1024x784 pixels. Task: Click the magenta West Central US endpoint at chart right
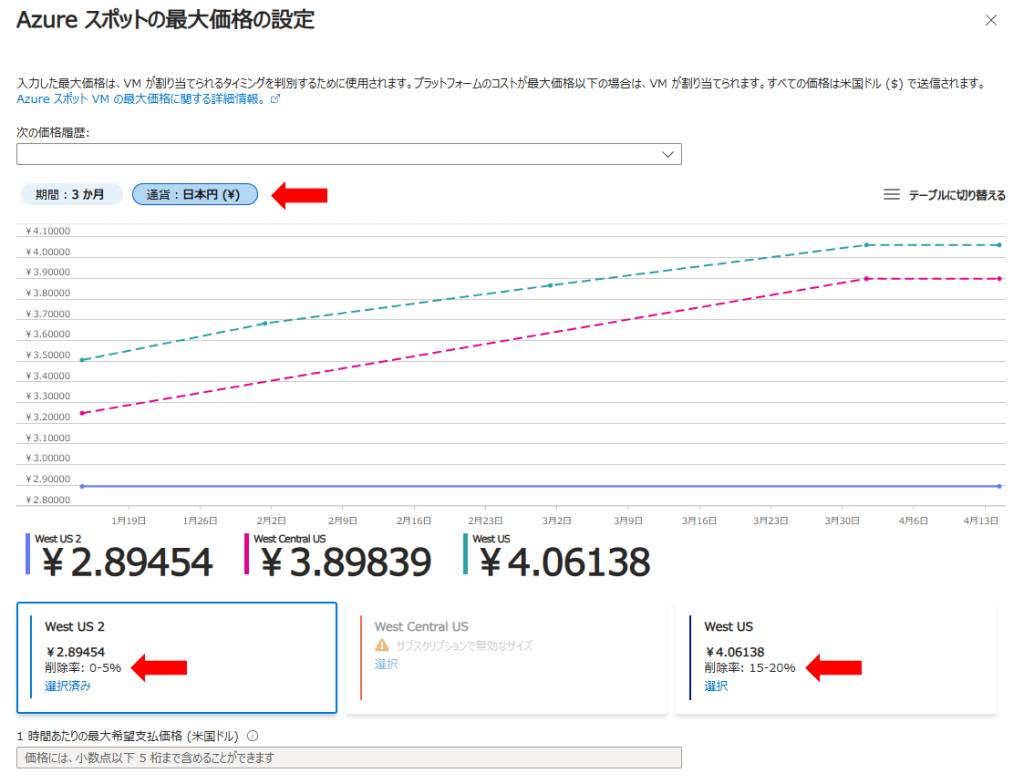(x=1000, y=279)
